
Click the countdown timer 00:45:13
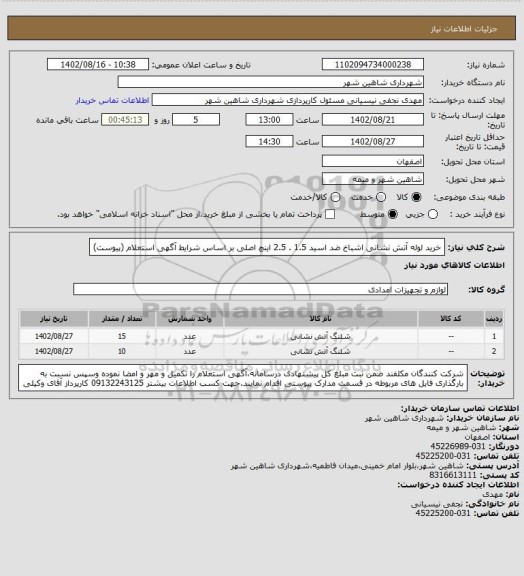click(x=125, y=120)
